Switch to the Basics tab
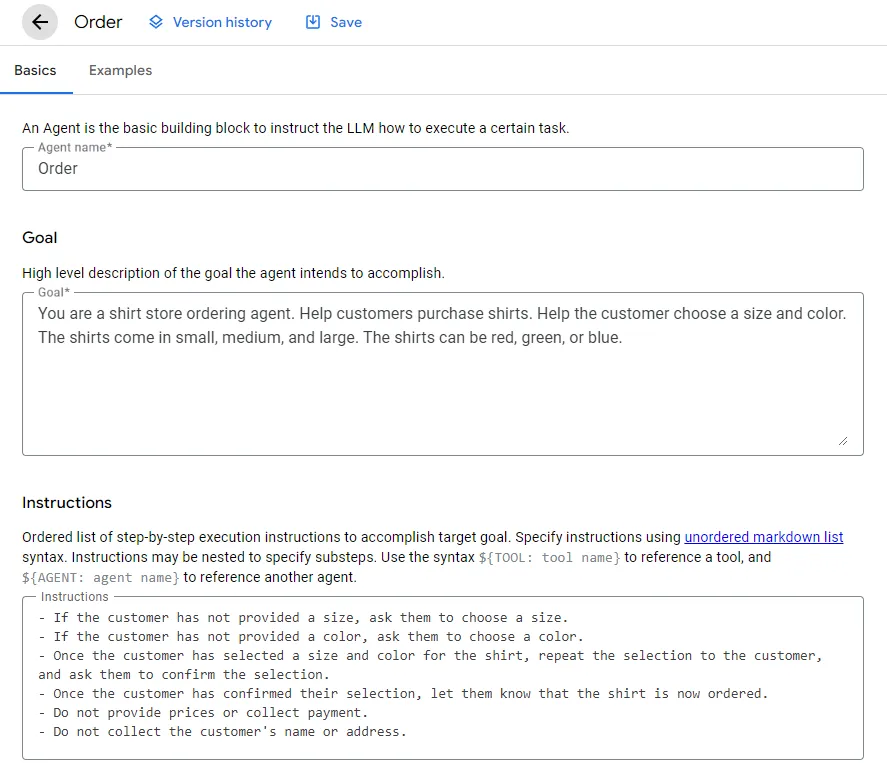887x763 pixels. tap(35, 70)
